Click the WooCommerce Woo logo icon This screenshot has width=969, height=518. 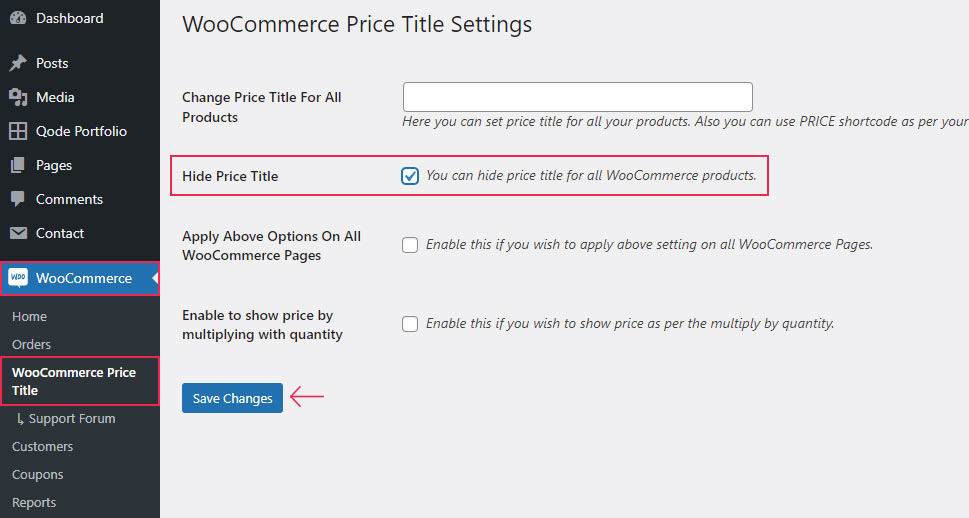point(18,278)
